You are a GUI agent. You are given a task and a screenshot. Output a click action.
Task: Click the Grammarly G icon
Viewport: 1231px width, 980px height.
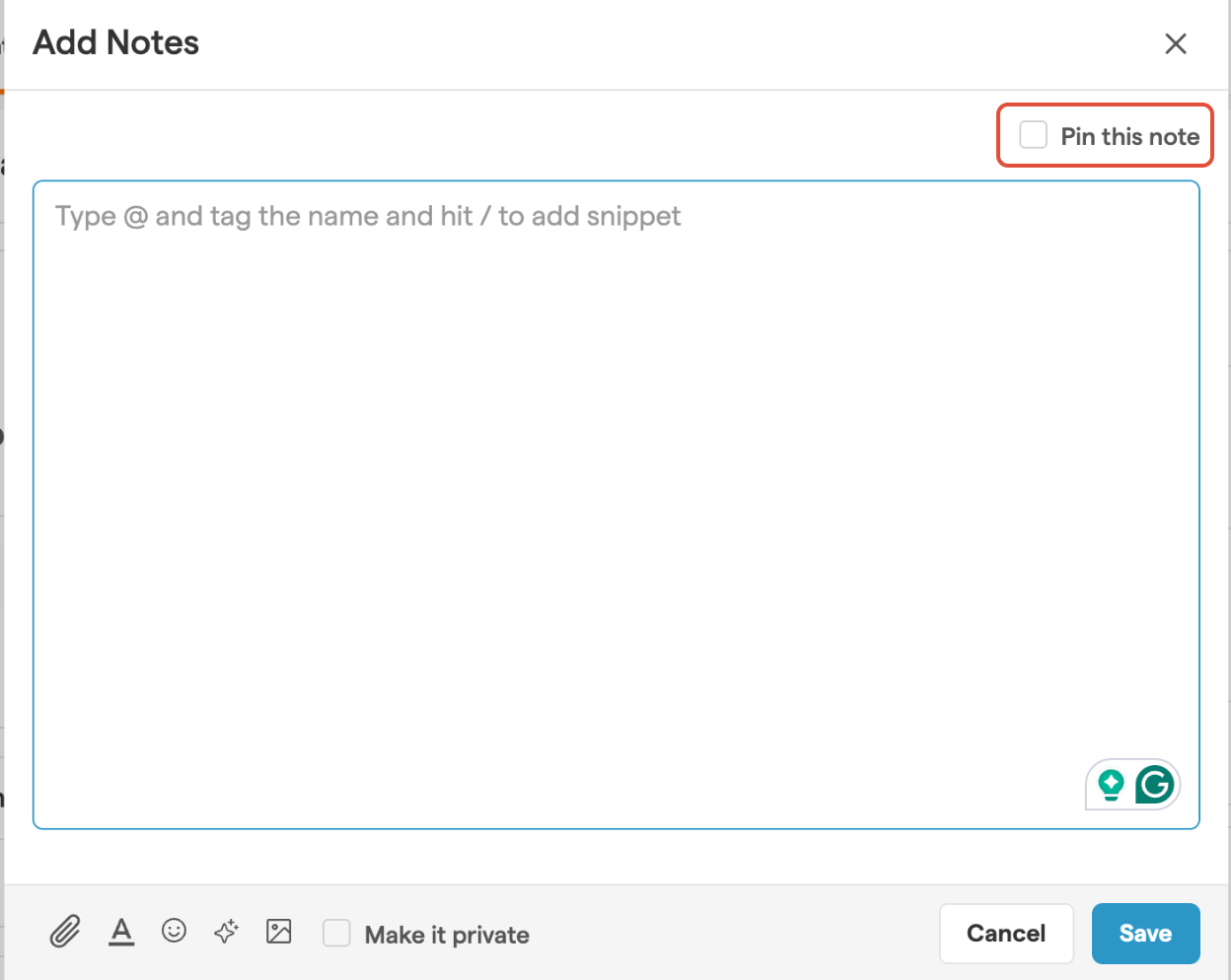1154,785
